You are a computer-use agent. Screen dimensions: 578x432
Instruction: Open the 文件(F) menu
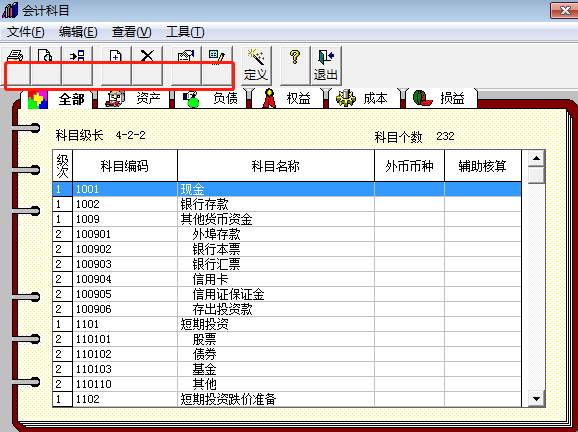coord(26,32)
